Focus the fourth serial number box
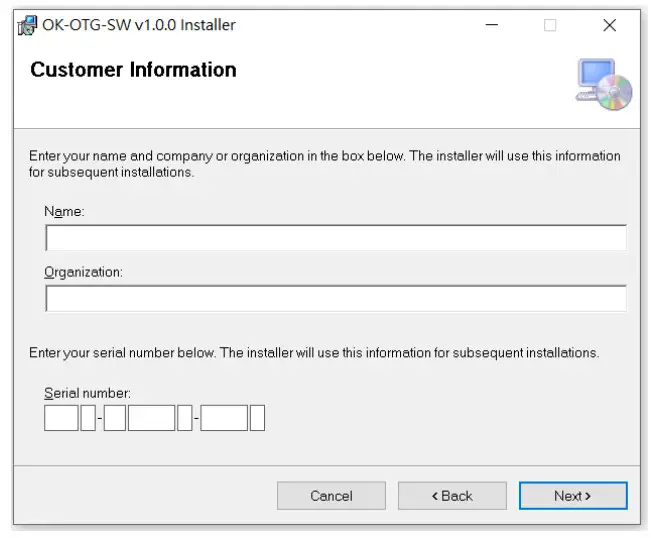 151,417
